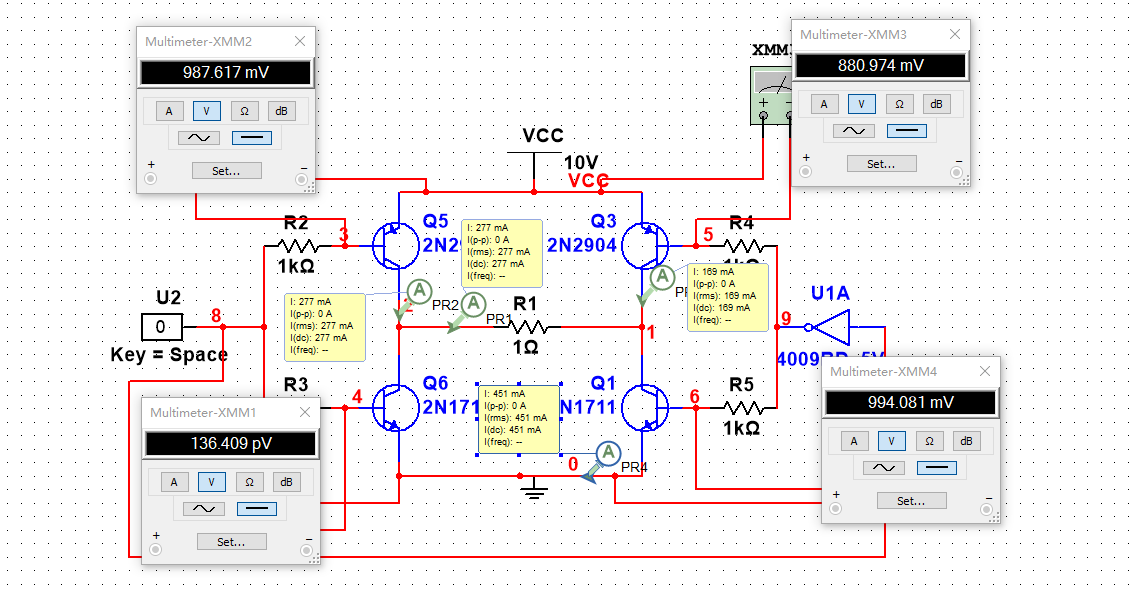Select the XMM multimeter instrument symbol
The image size is (1130, 594).
[771, 95]
